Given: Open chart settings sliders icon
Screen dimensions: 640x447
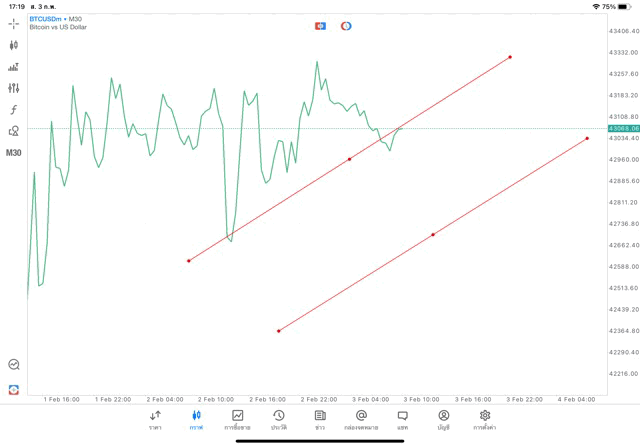Looking at the screenshot, I should 14,88.
